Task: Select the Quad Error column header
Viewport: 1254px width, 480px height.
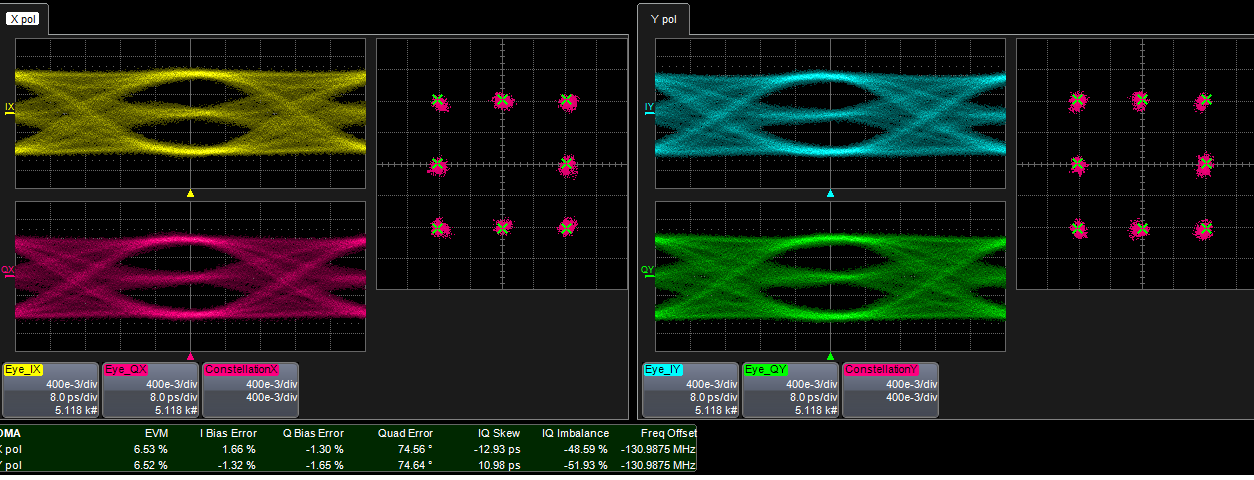Action: coord(405,433)
